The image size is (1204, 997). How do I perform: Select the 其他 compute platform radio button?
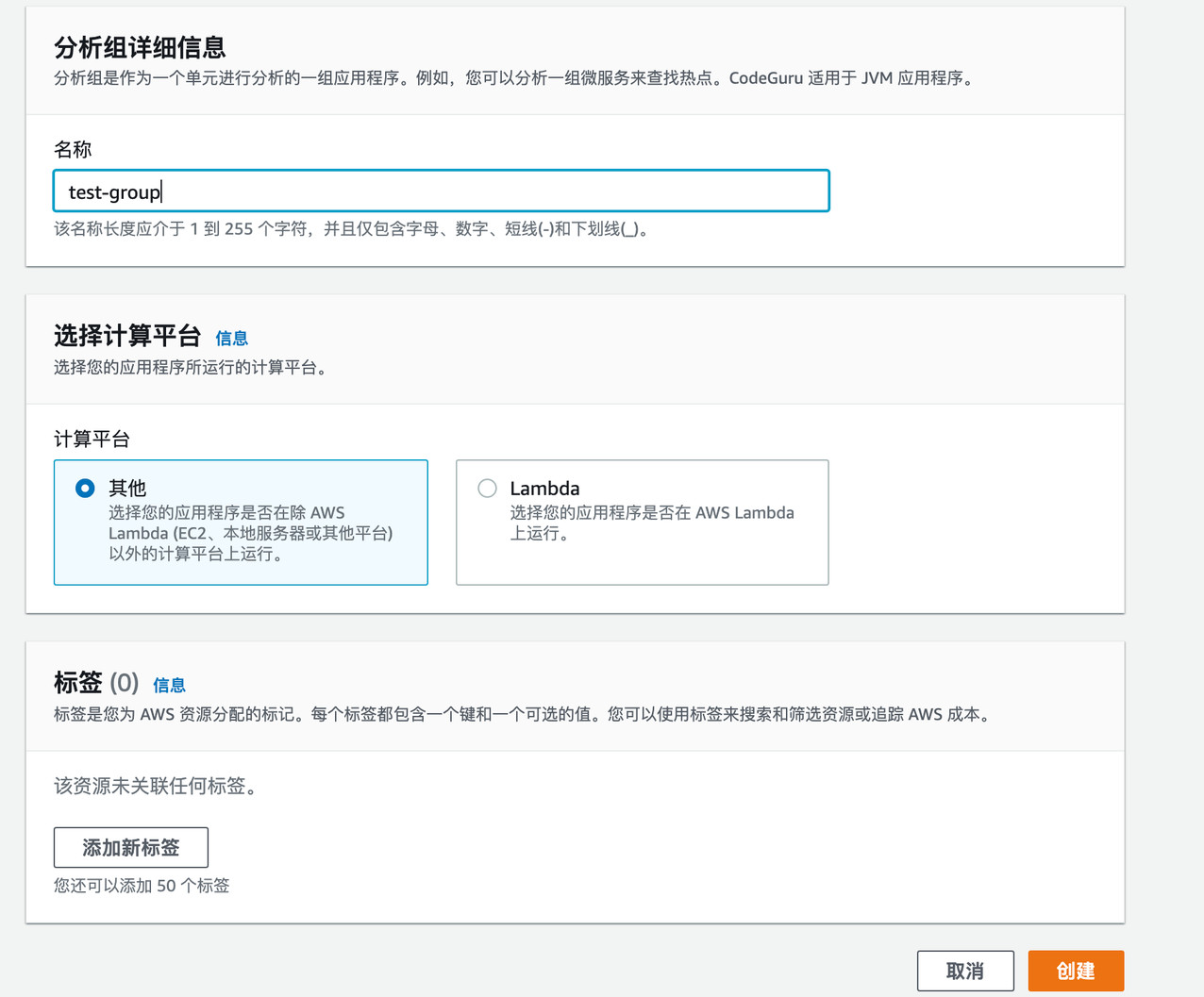85,488
